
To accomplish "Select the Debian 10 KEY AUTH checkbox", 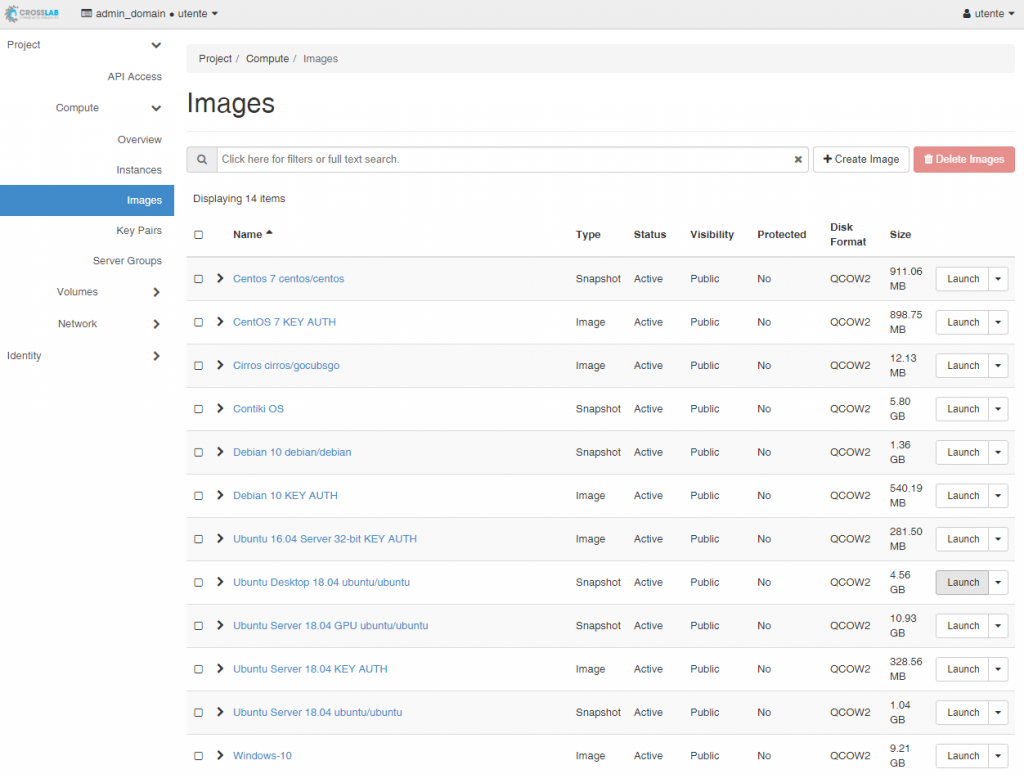I will [x=198, y=496].
